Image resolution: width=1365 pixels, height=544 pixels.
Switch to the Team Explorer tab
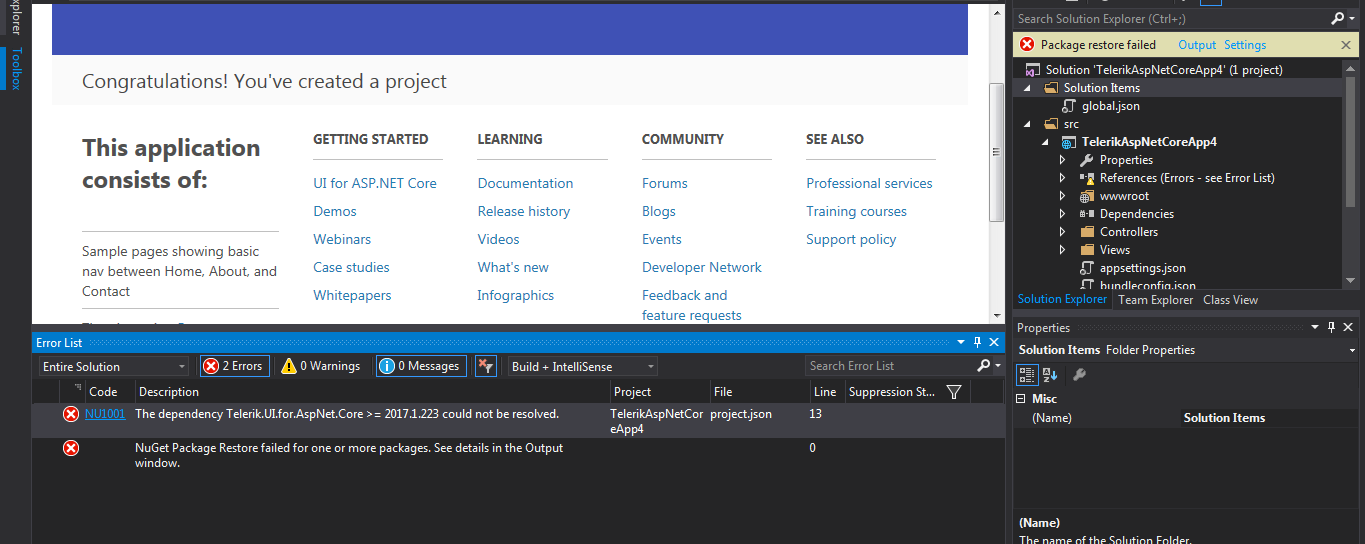coord(1155,300)
